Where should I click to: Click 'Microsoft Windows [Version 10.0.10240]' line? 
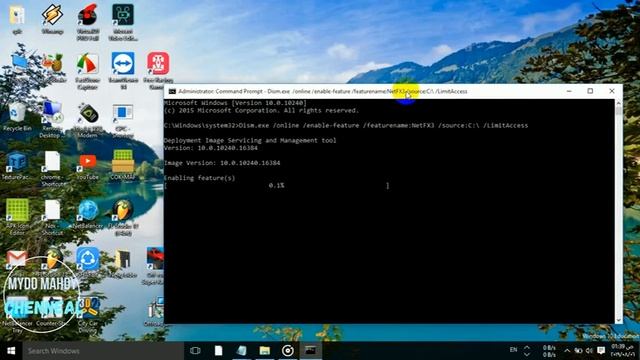pyautogui.click(x=235, y=103)
